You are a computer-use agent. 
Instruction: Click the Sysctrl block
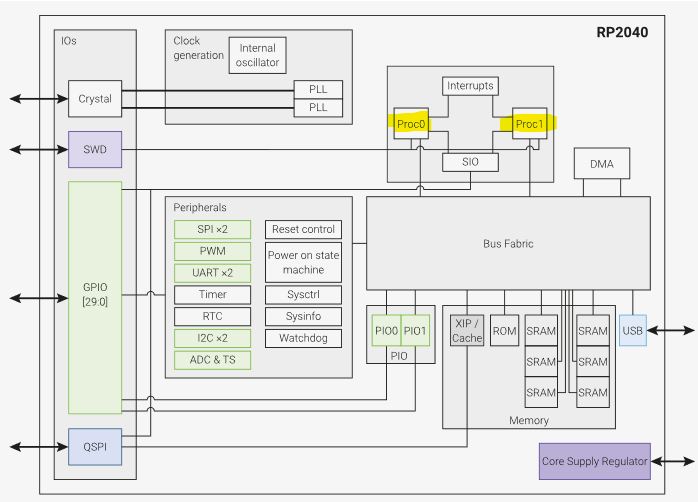pos(304,295)
